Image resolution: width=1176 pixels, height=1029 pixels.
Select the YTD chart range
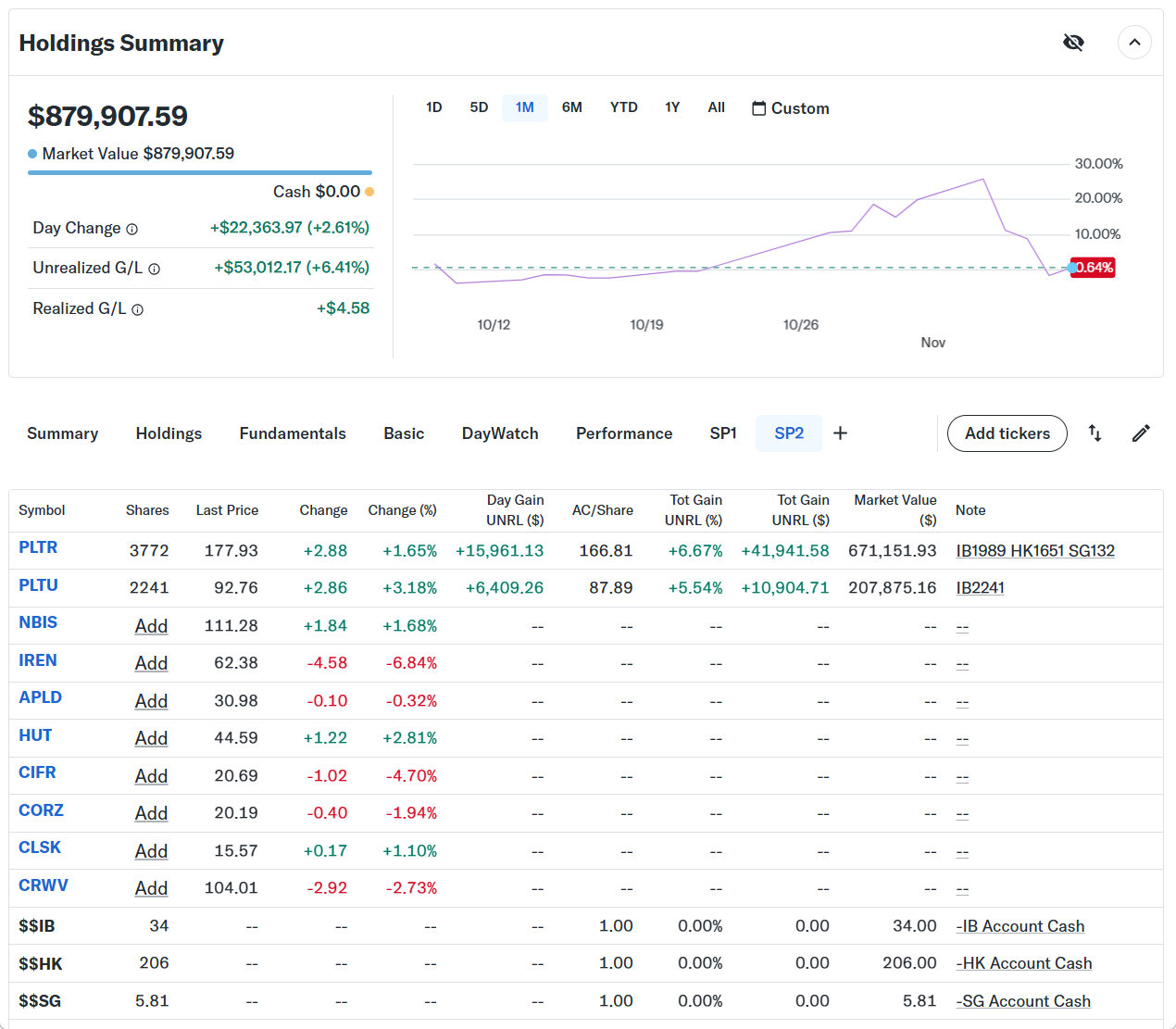pyautogui.click(x=623, y=107)
